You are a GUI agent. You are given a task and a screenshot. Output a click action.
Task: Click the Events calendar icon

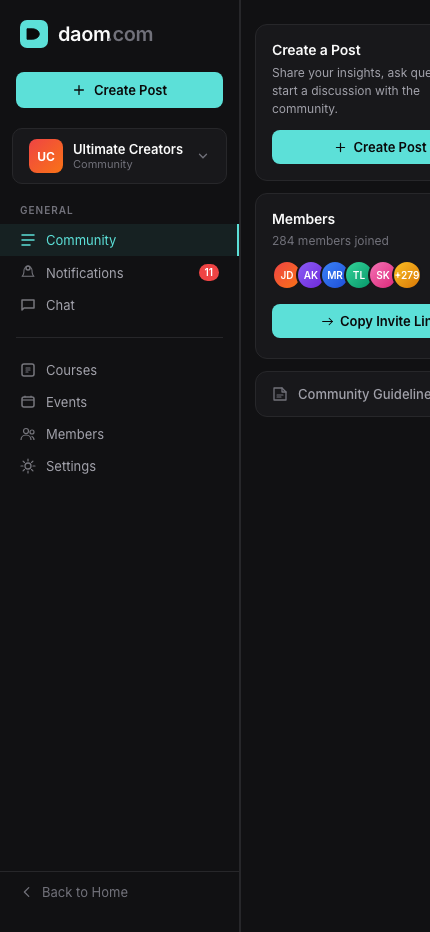tap(28, 402)
